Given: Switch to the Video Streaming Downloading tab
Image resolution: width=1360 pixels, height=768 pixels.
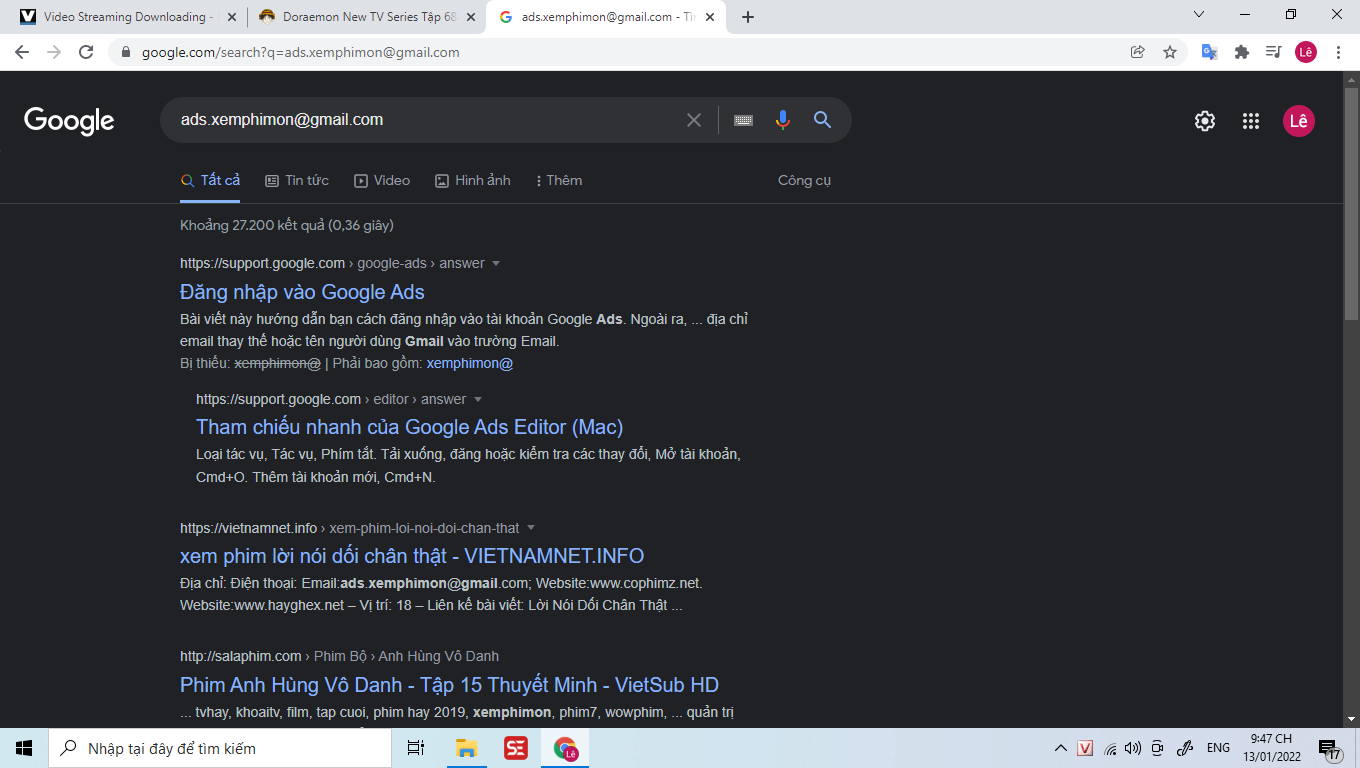Looking at the screenshot, I should [x=127, y=17].
